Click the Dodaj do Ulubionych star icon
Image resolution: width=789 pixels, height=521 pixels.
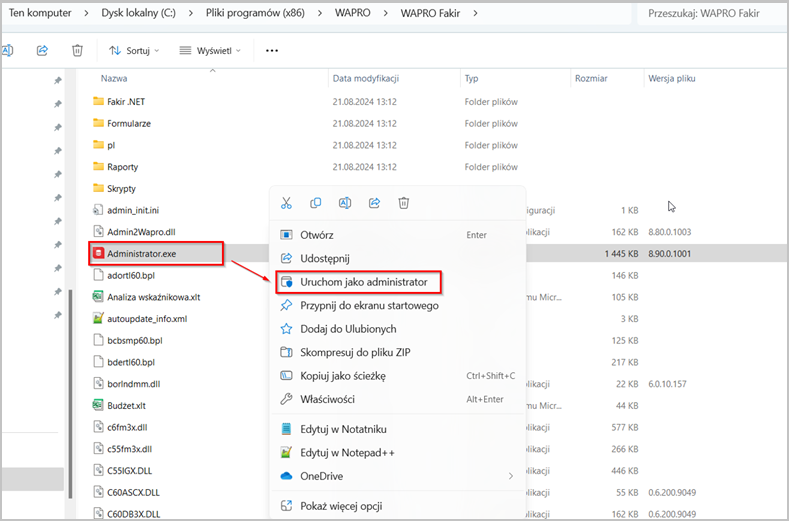click(286, 329)
